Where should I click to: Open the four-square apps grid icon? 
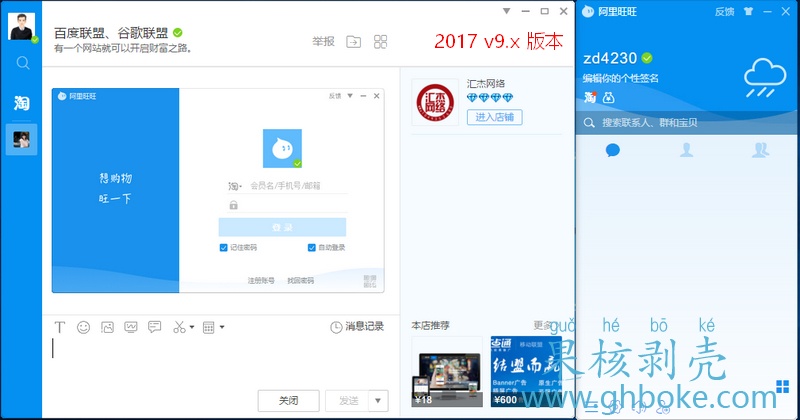click(381, 42)
